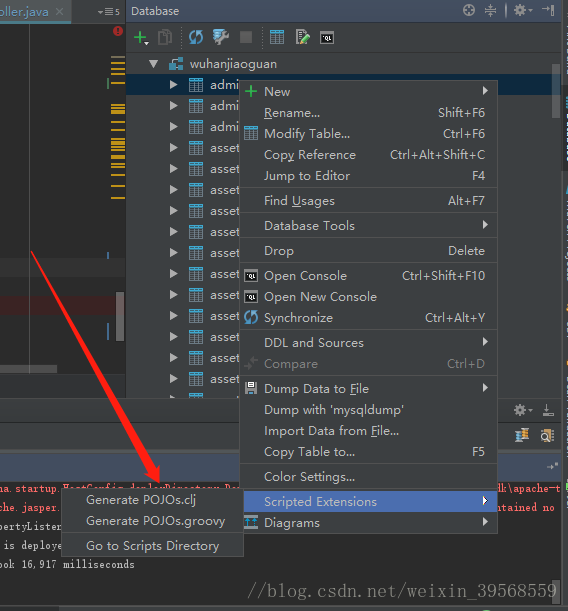
Task: Click the Database panel gear settings icon
Action: click(522, 10)
